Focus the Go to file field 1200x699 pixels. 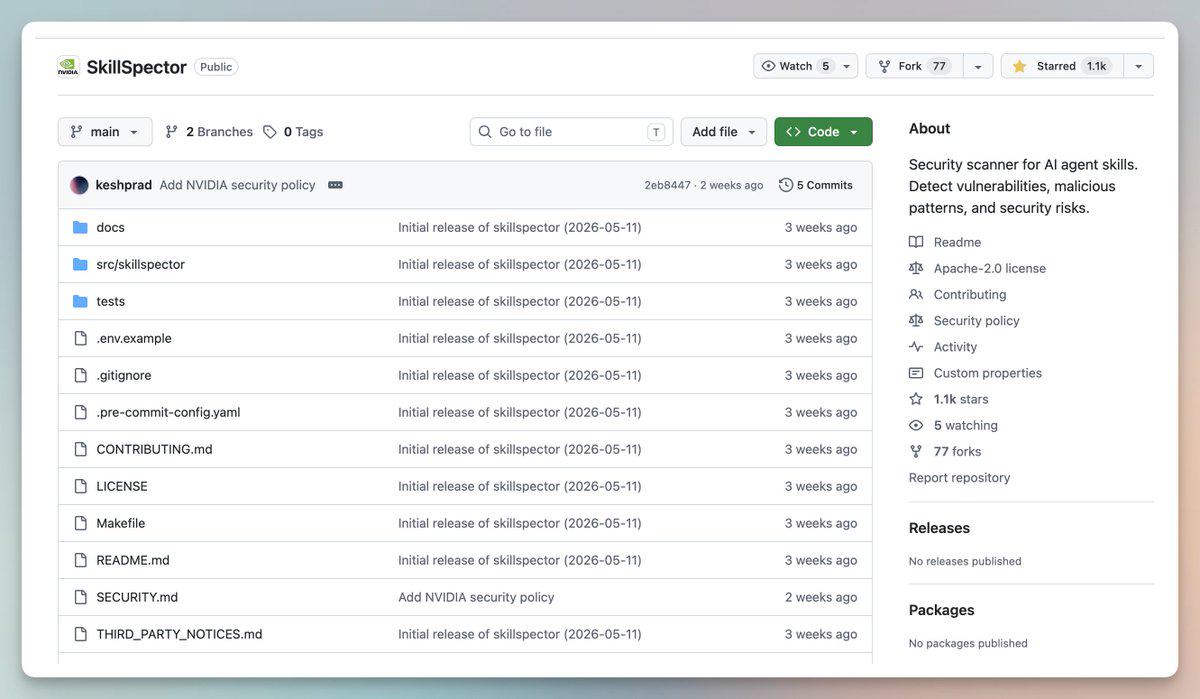point(571,132)
